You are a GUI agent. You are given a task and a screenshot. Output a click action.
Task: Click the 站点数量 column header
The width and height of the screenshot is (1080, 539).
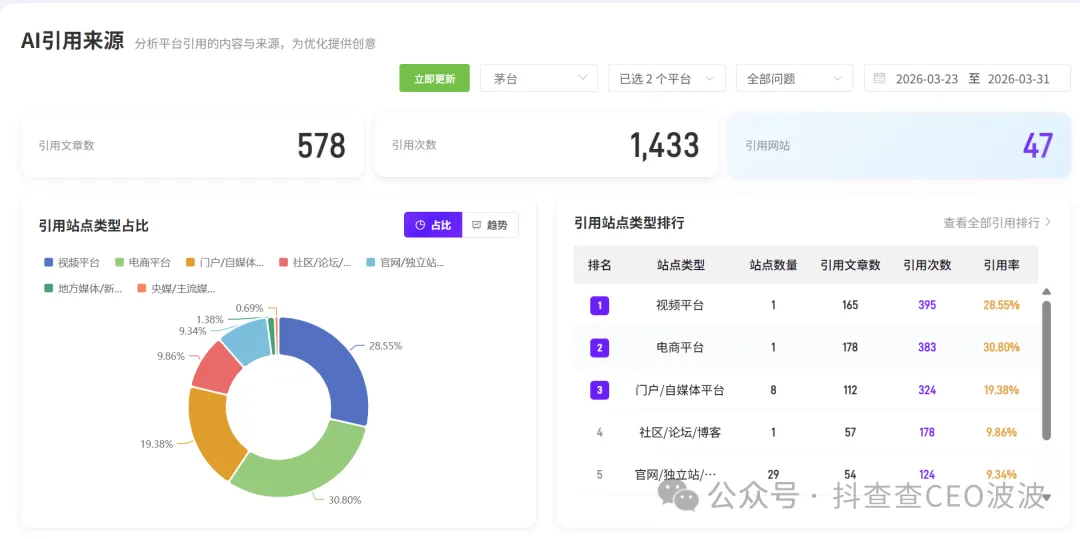[773, 265]
